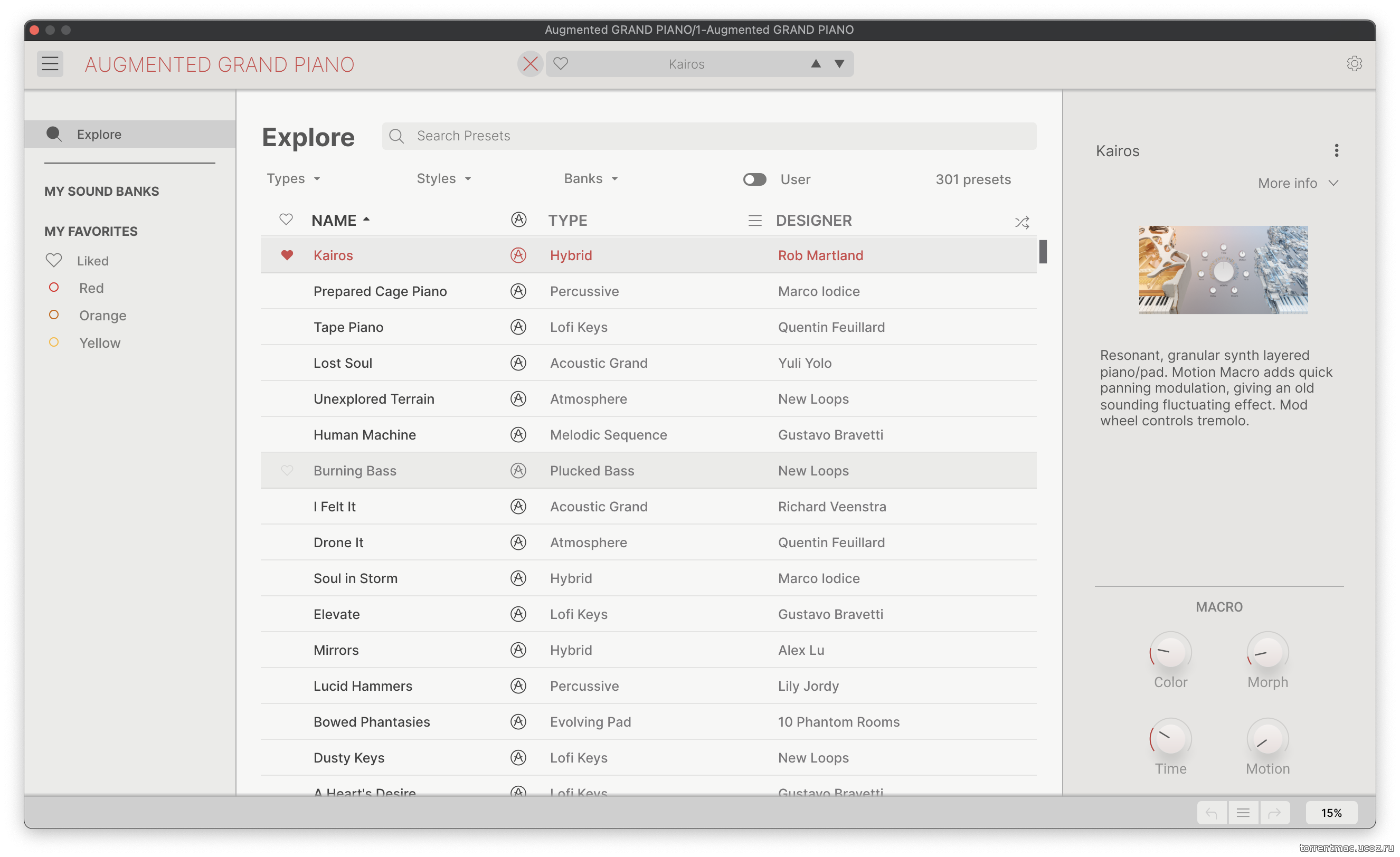Click Arturia icon in Burning Bass row
1400x857 pixels.
[x=518, y=470]
